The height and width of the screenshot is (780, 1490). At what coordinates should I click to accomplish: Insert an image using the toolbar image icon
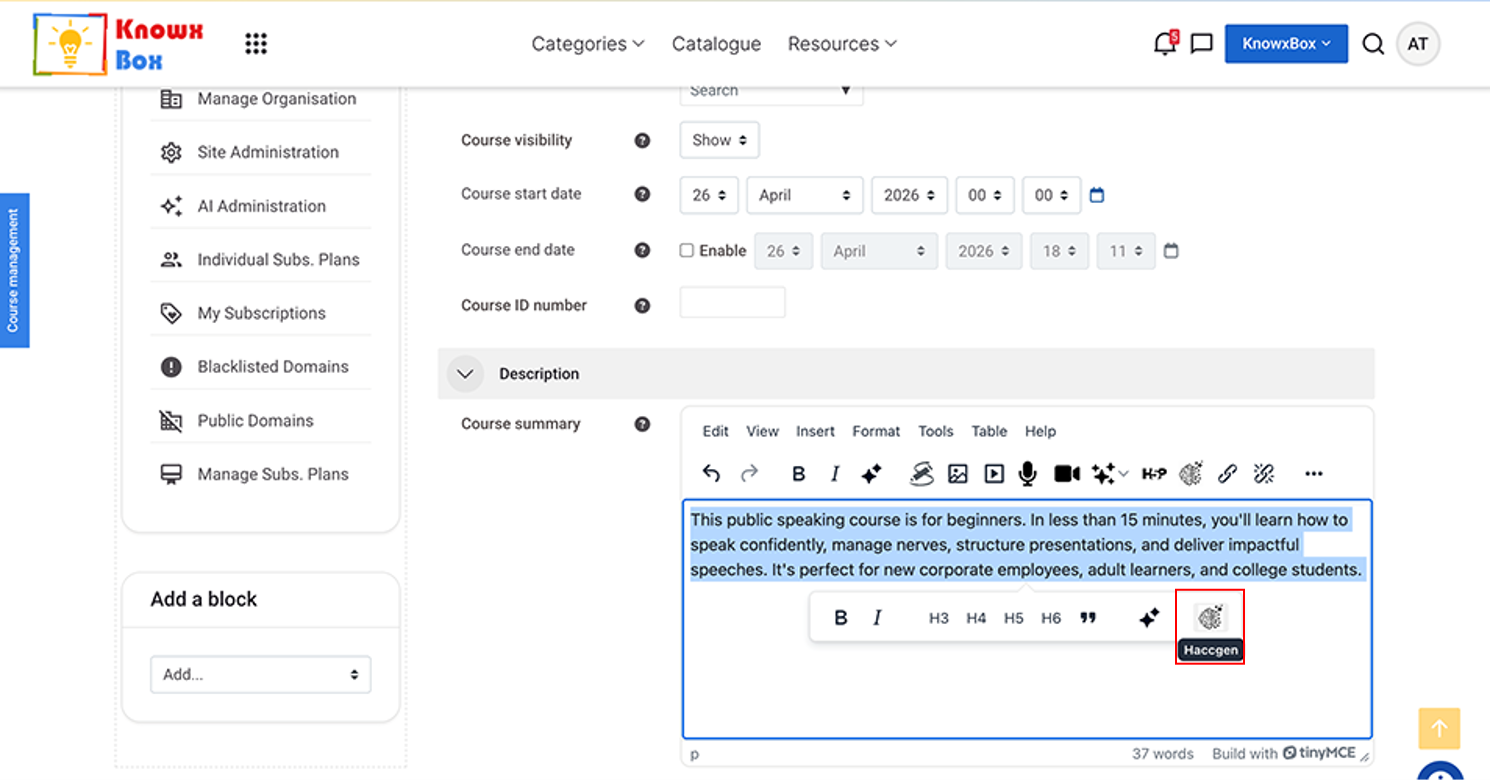tap(958, 474)
